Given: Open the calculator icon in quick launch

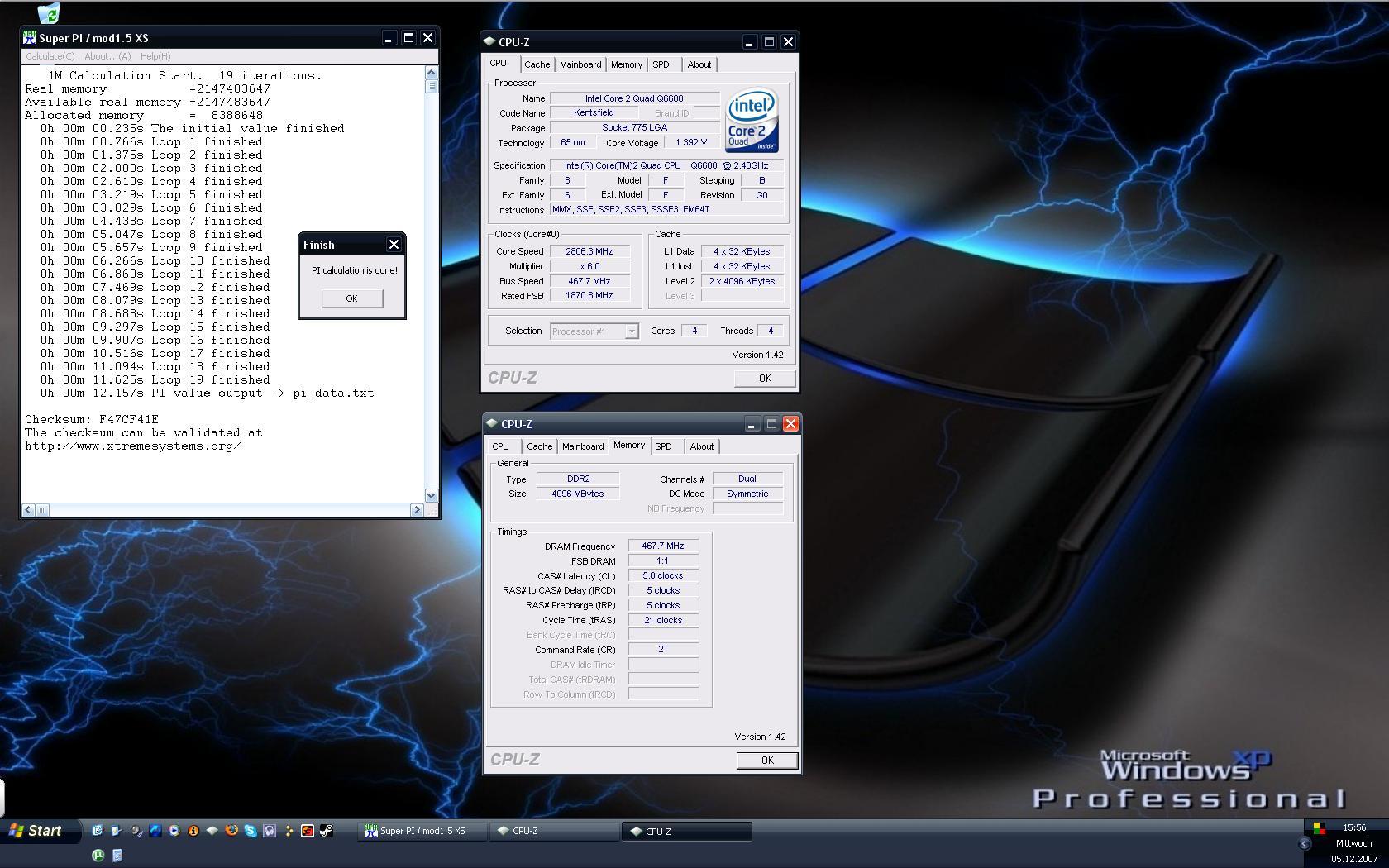Looking at the screenshot, I should click(117, 855).
